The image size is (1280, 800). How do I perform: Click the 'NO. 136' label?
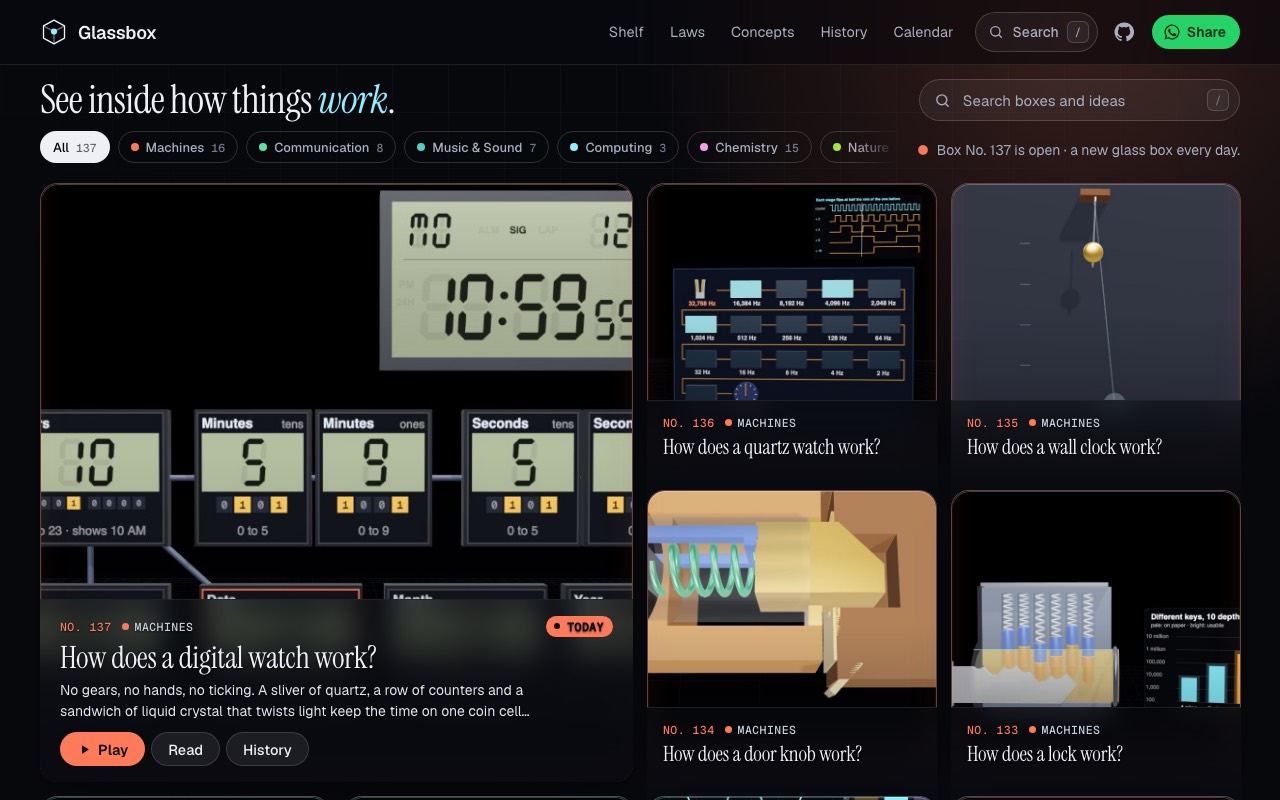(688, 423)
